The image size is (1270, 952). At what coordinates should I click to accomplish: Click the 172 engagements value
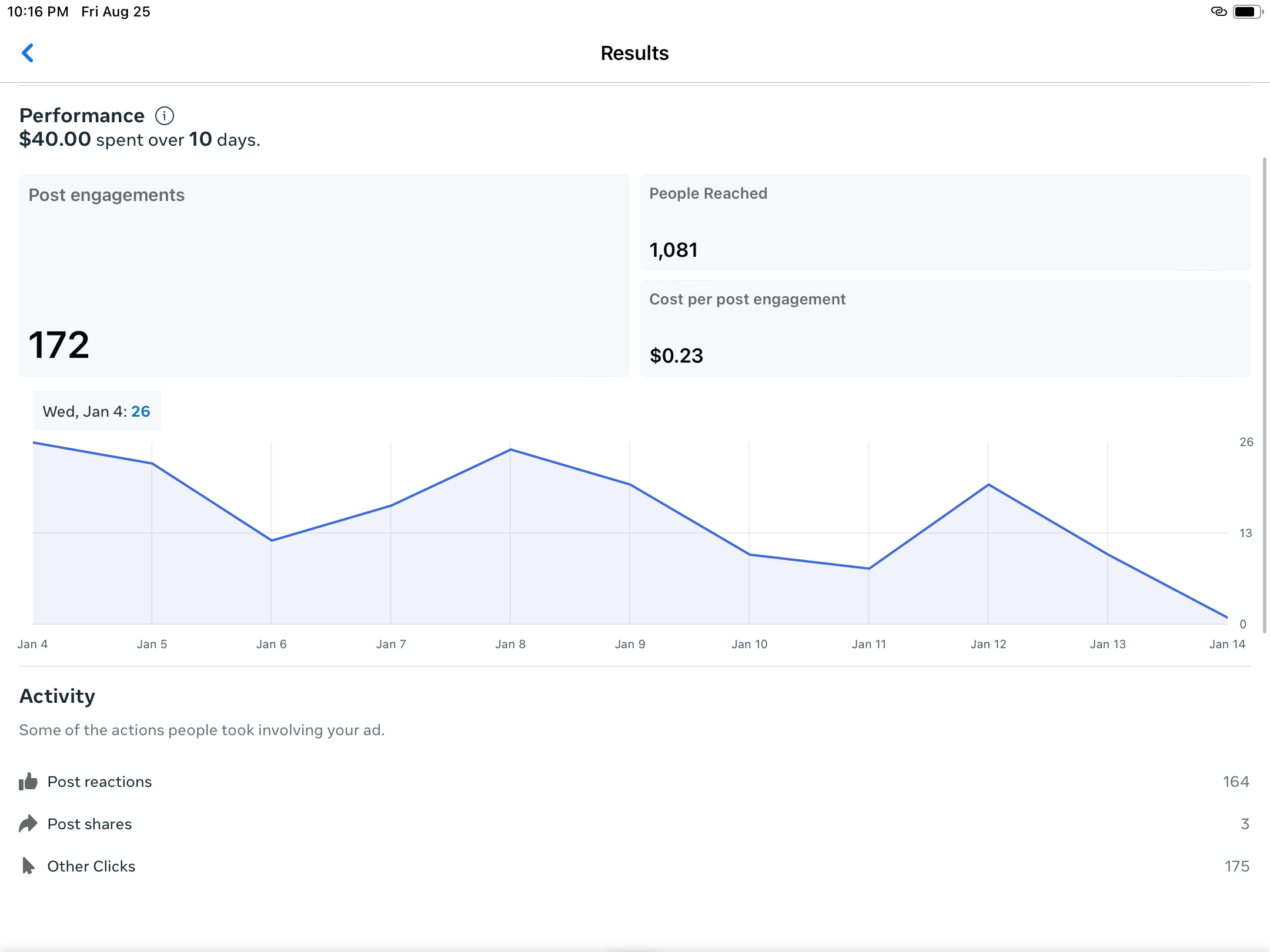tap(59, 345)
